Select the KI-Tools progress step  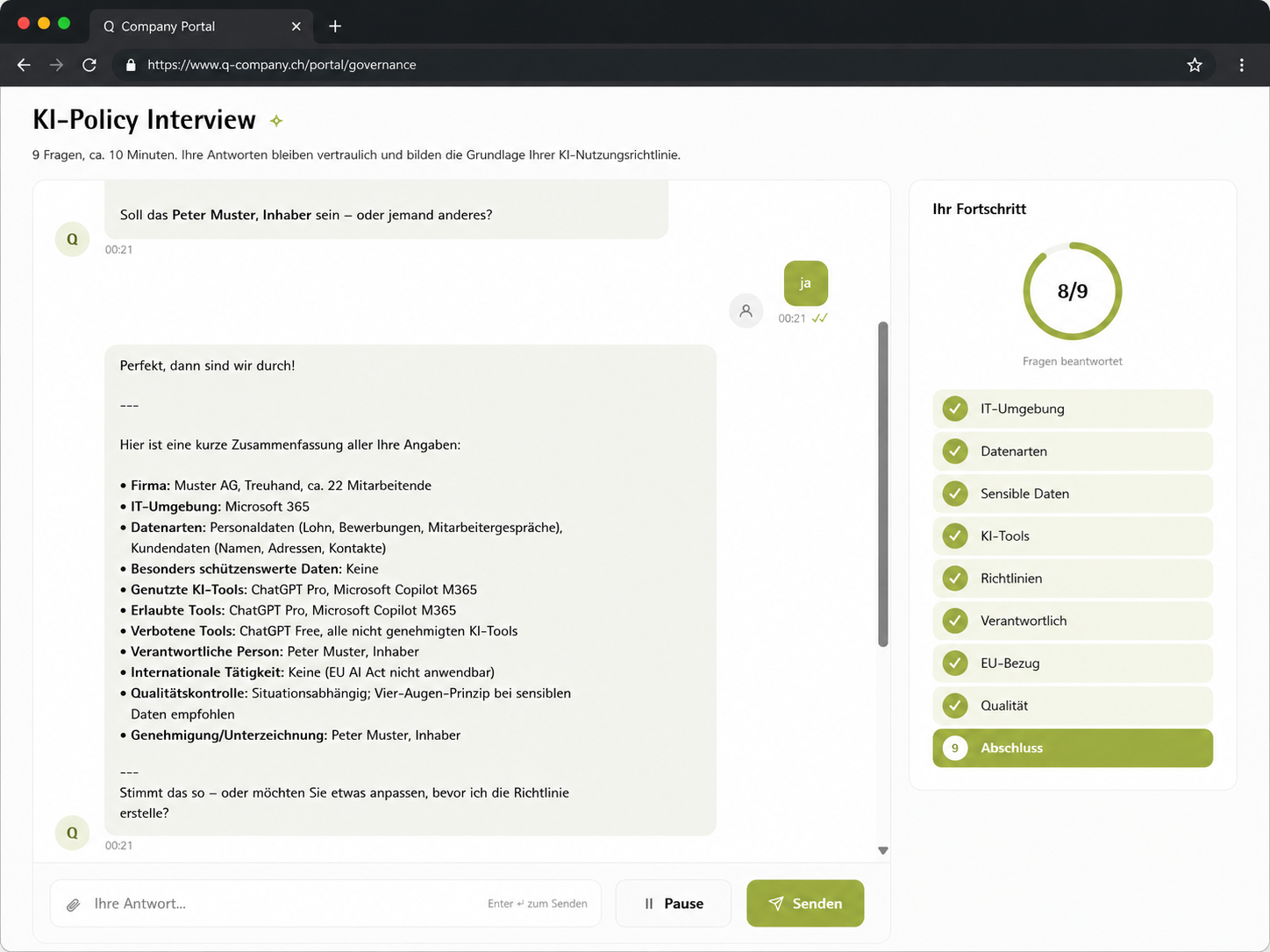1073,536
